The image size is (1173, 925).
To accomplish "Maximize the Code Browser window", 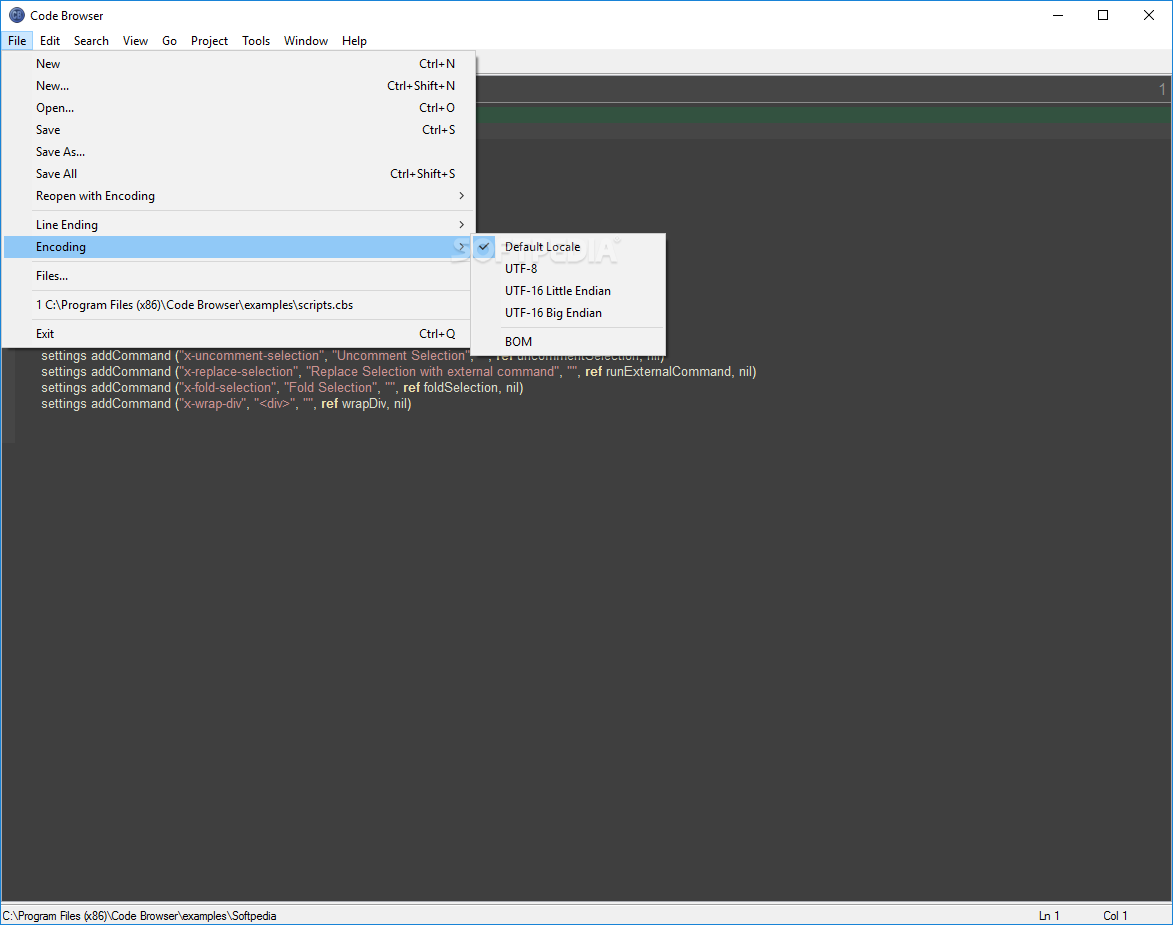I will point(1103,15).
